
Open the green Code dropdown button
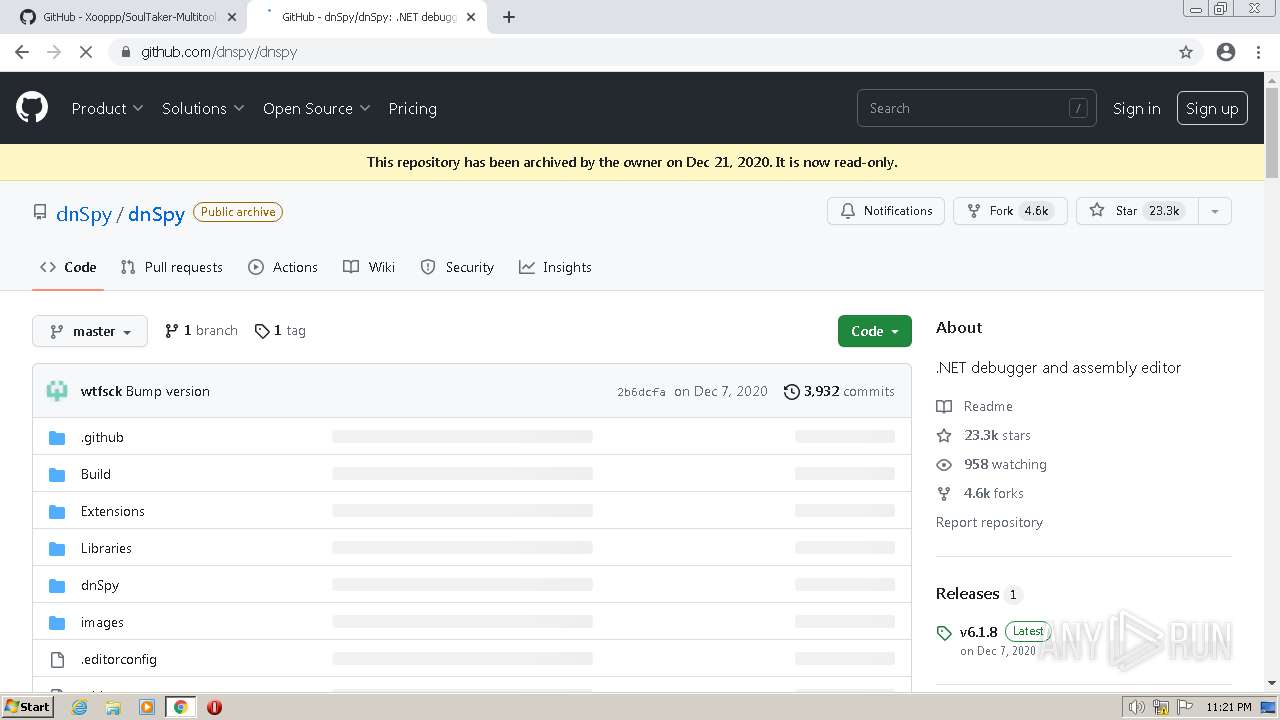[x=875, y=331]
